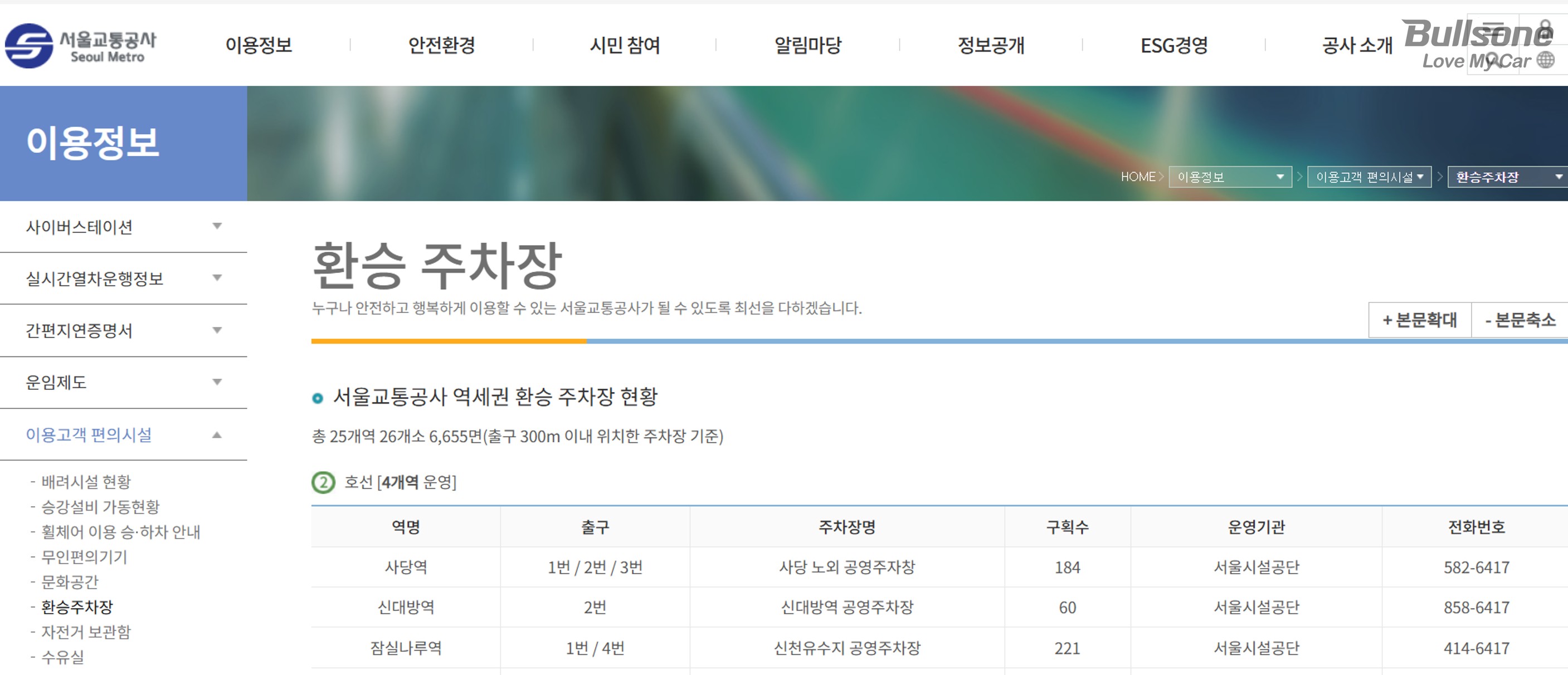
Task: Click the HOME breadcrumb link
Action: (x=1138, y=177)
